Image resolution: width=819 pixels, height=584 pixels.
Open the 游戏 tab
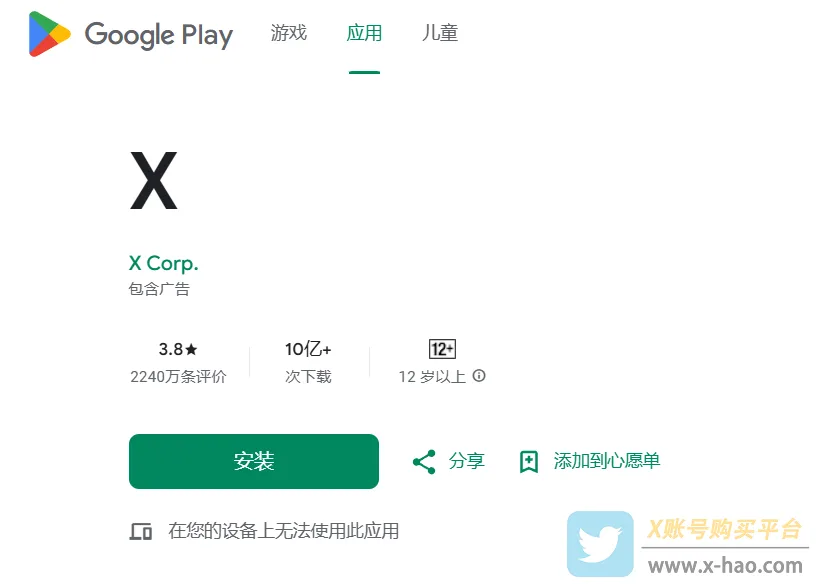pos(288,33)
